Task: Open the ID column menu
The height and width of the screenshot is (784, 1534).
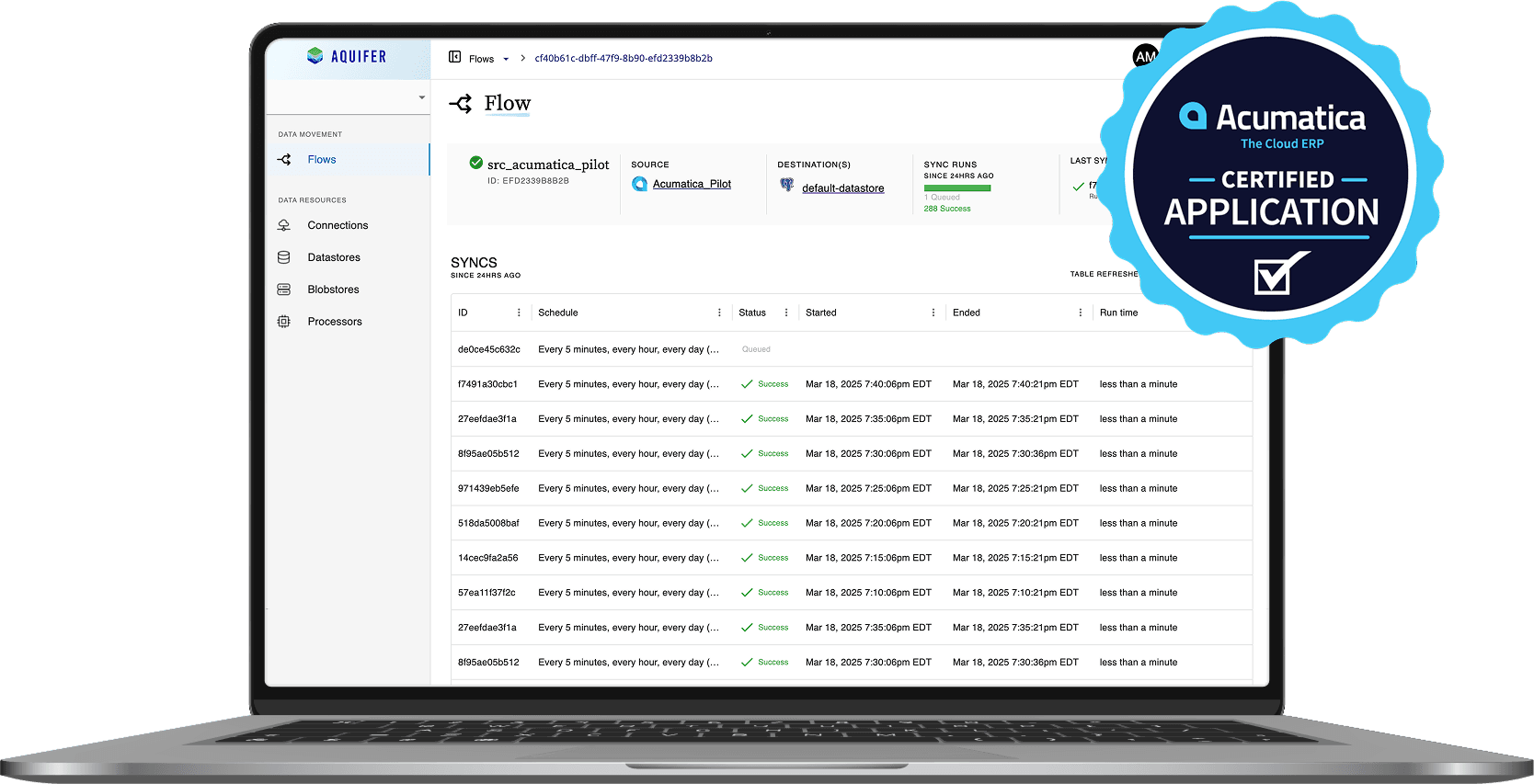Action: pyautogui.click(x=519, y=312)
